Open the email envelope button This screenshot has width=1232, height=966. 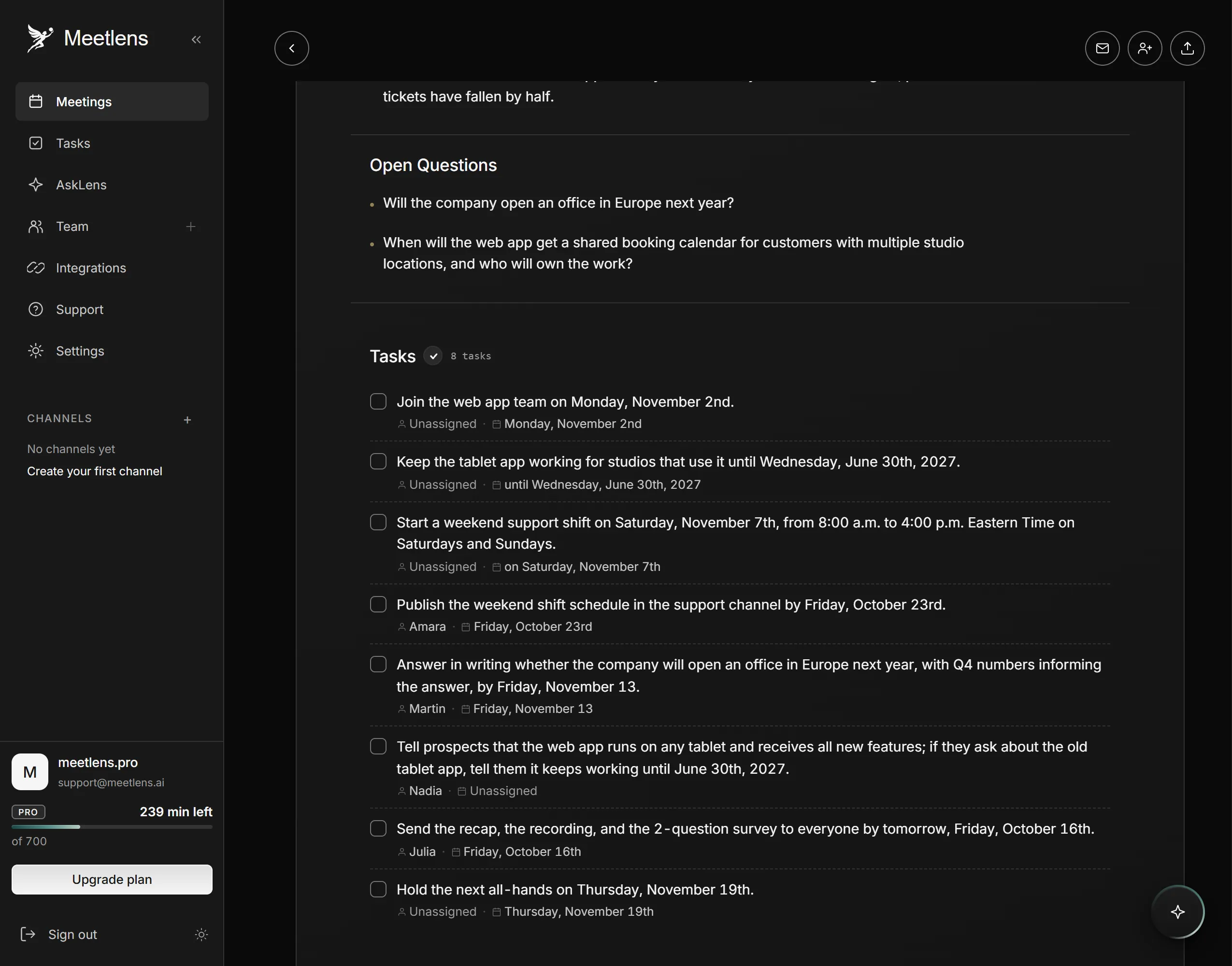[x=1102, y=48]
